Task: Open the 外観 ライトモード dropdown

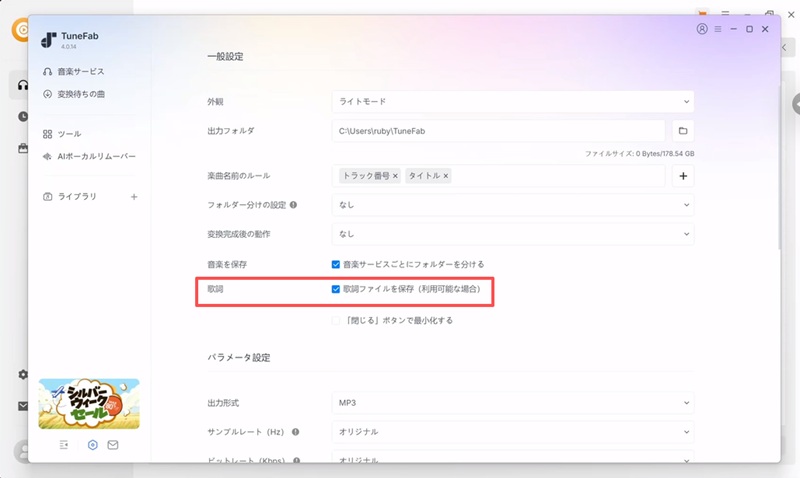Action: 513,102
